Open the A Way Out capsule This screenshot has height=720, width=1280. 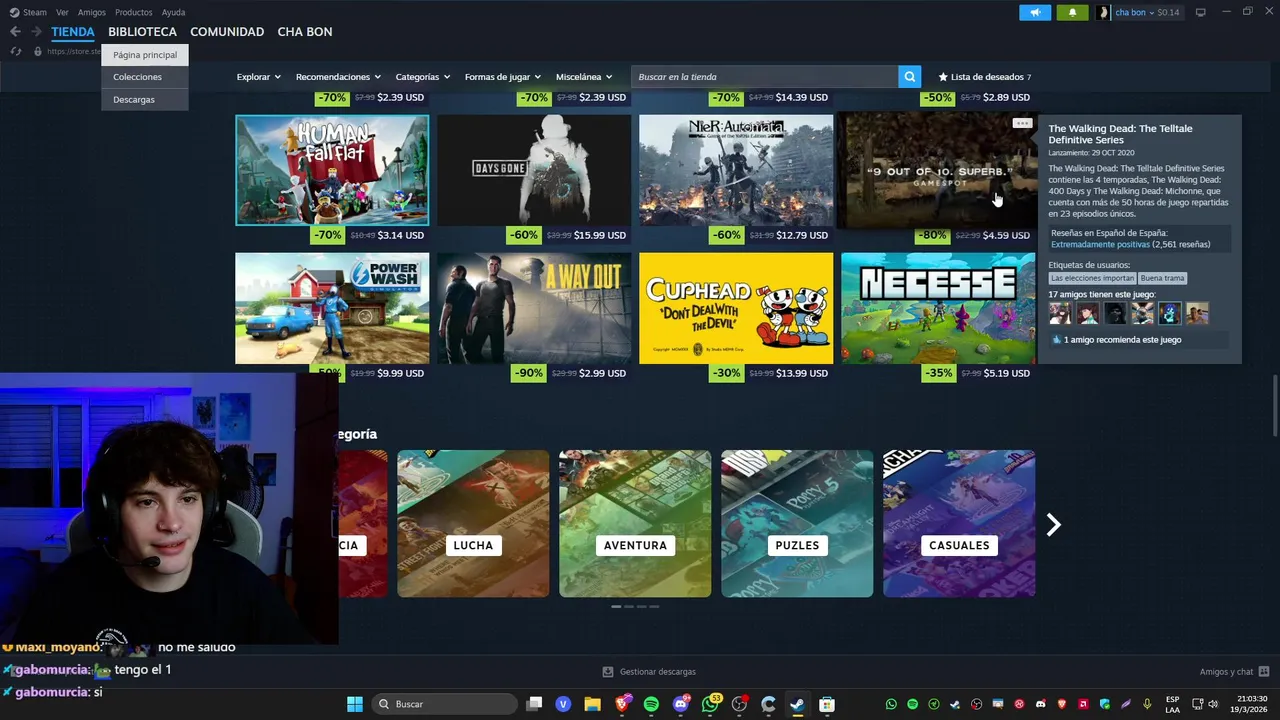click(x=534, y=308)
